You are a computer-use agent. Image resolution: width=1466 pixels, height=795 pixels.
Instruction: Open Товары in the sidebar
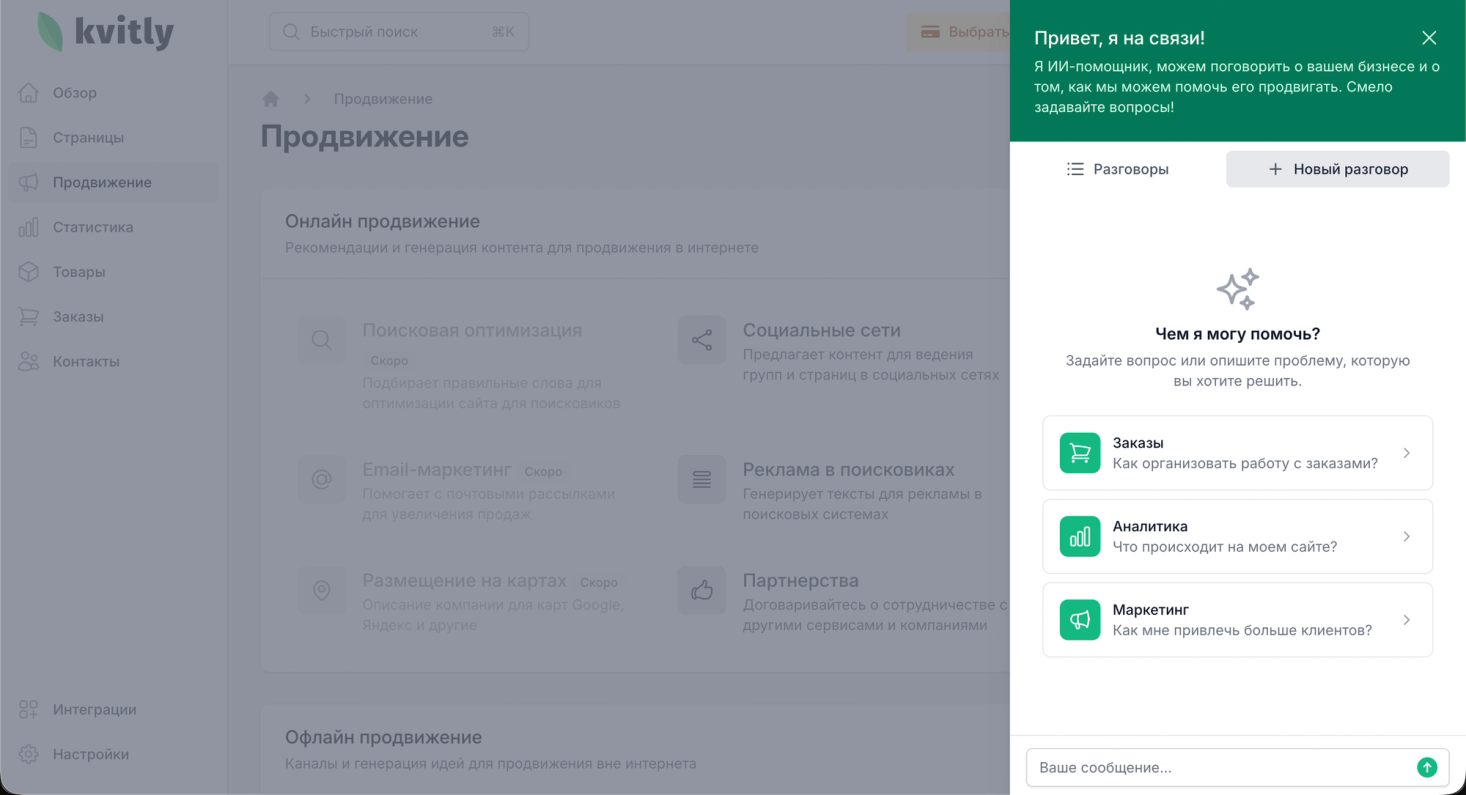tap(114, 272)
